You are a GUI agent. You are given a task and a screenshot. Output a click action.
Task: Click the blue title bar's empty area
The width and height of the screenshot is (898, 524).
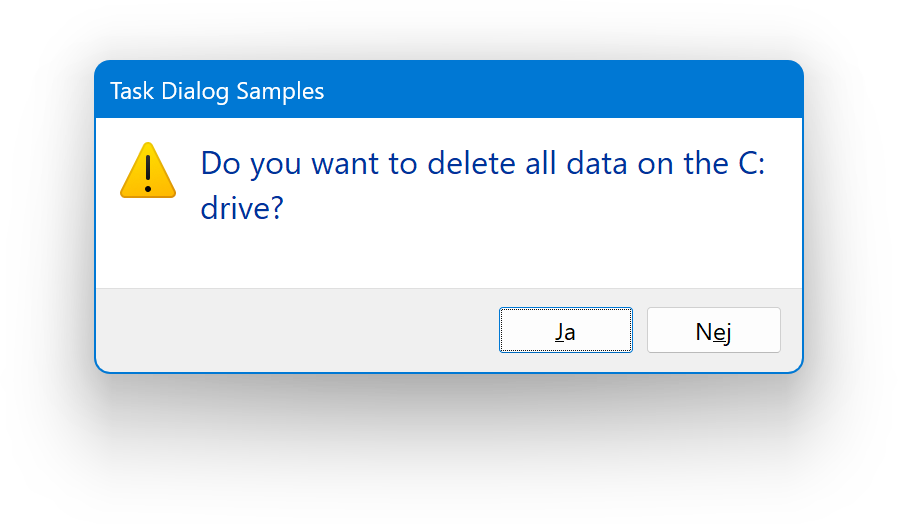[560, 91]
